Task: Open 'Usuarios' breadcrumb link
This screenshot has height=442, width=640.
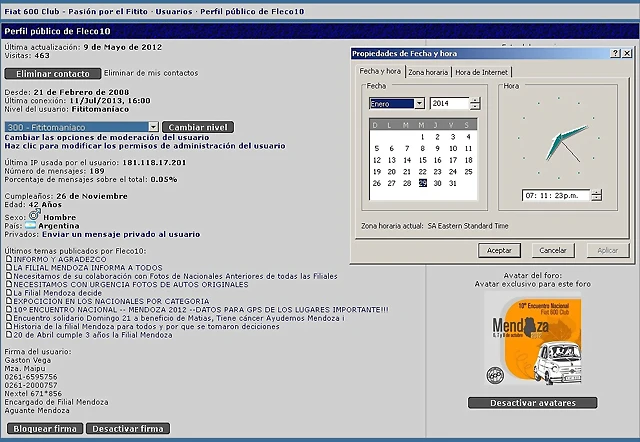Action: coord(174,11)
